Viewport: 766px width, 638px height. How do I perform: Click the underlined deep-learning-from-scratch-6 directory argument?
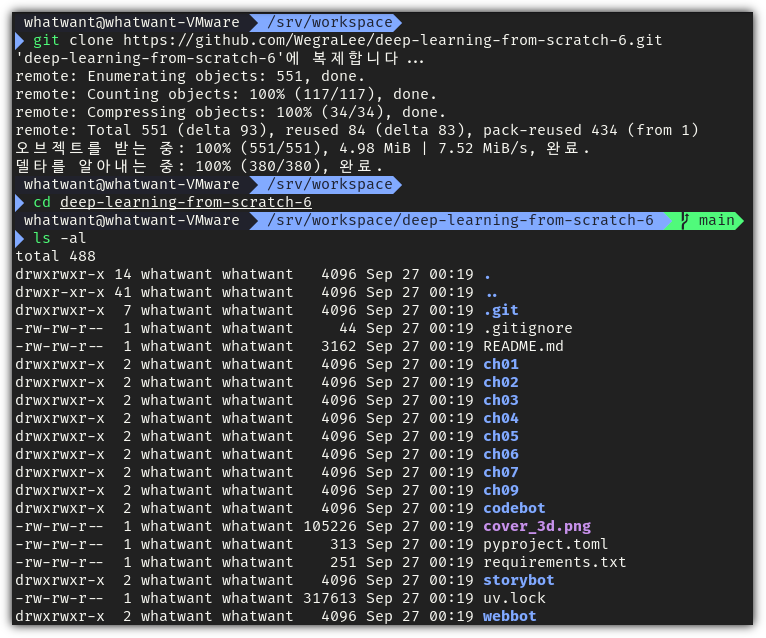pos(186,202)
